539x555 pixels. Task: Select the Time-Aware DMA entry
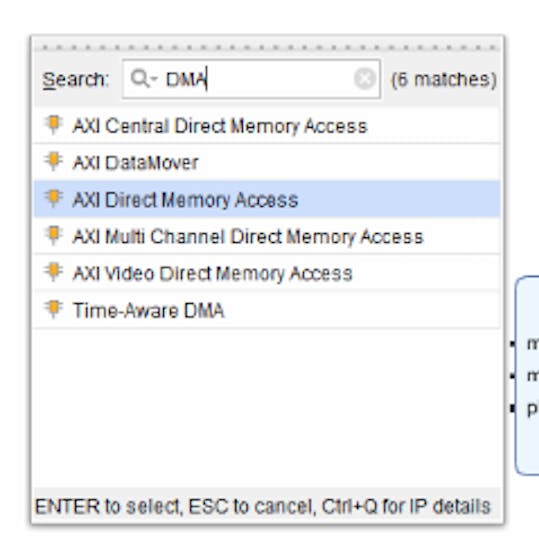click(x=267, y=310)
